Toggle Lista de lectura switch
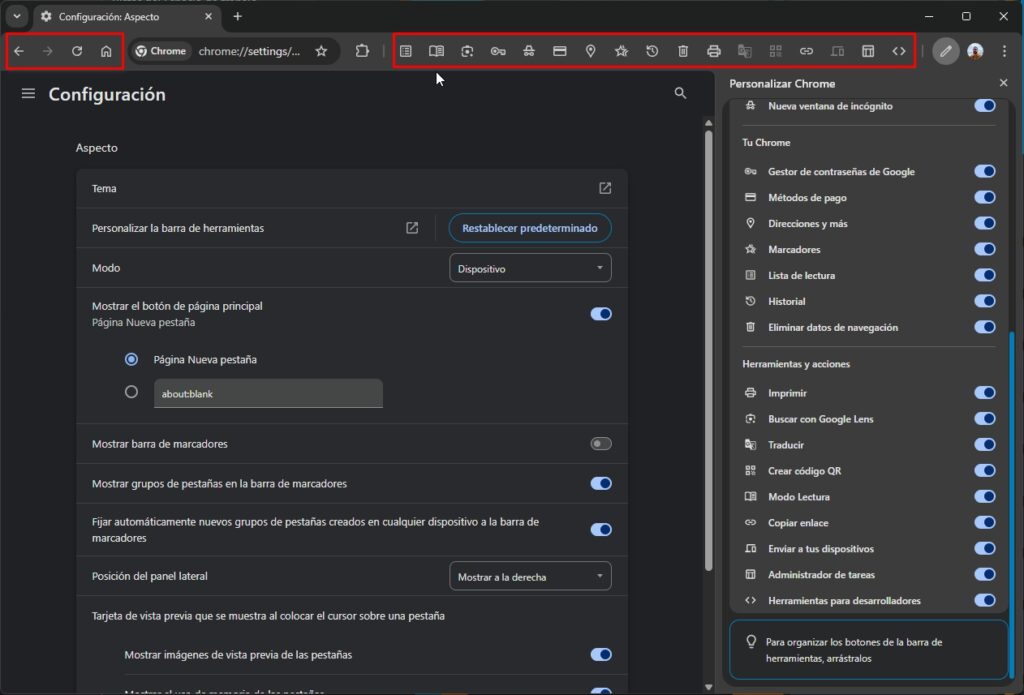Screen dimensions: 1024x695 (x=985, y=275)
